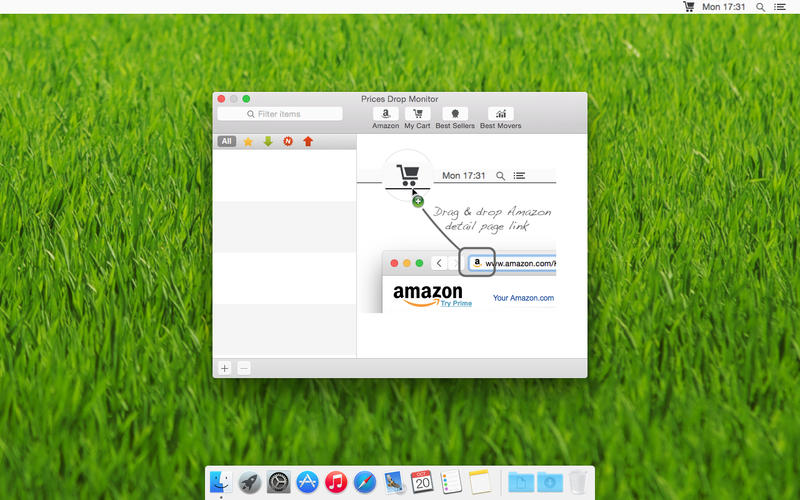Screen dimensions: 800x500
Task: Launch Safari from the dock
Action: (x=365, y=482)
